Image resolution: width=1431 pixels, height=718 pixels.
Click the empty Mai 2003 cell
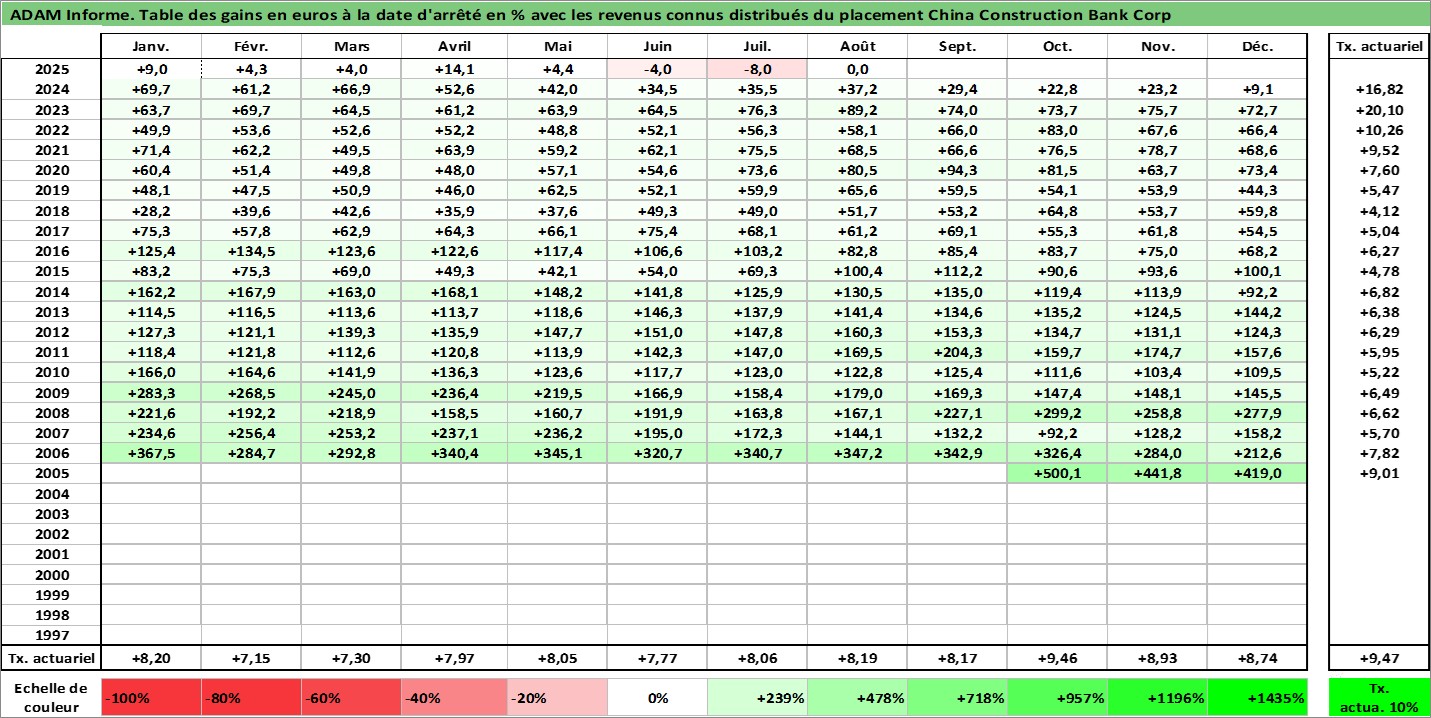(557, 514)
